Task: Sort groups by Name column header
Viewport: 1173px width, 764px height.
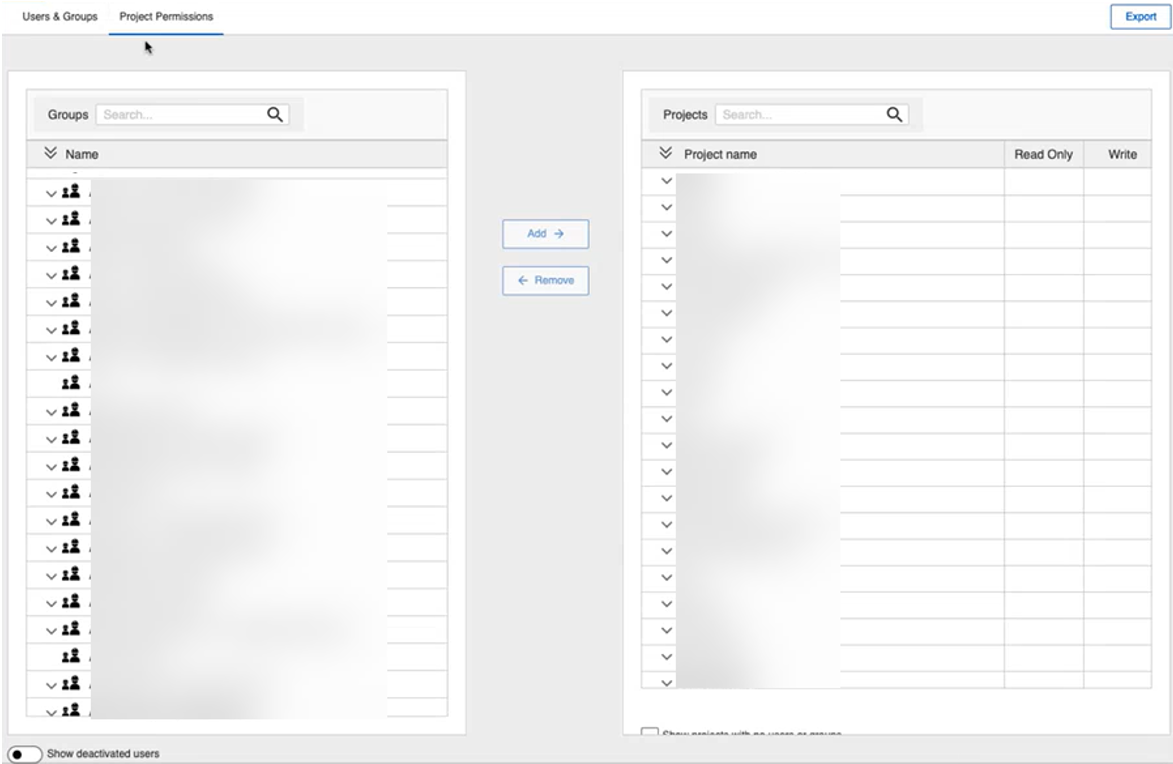Action: (82, 154)
